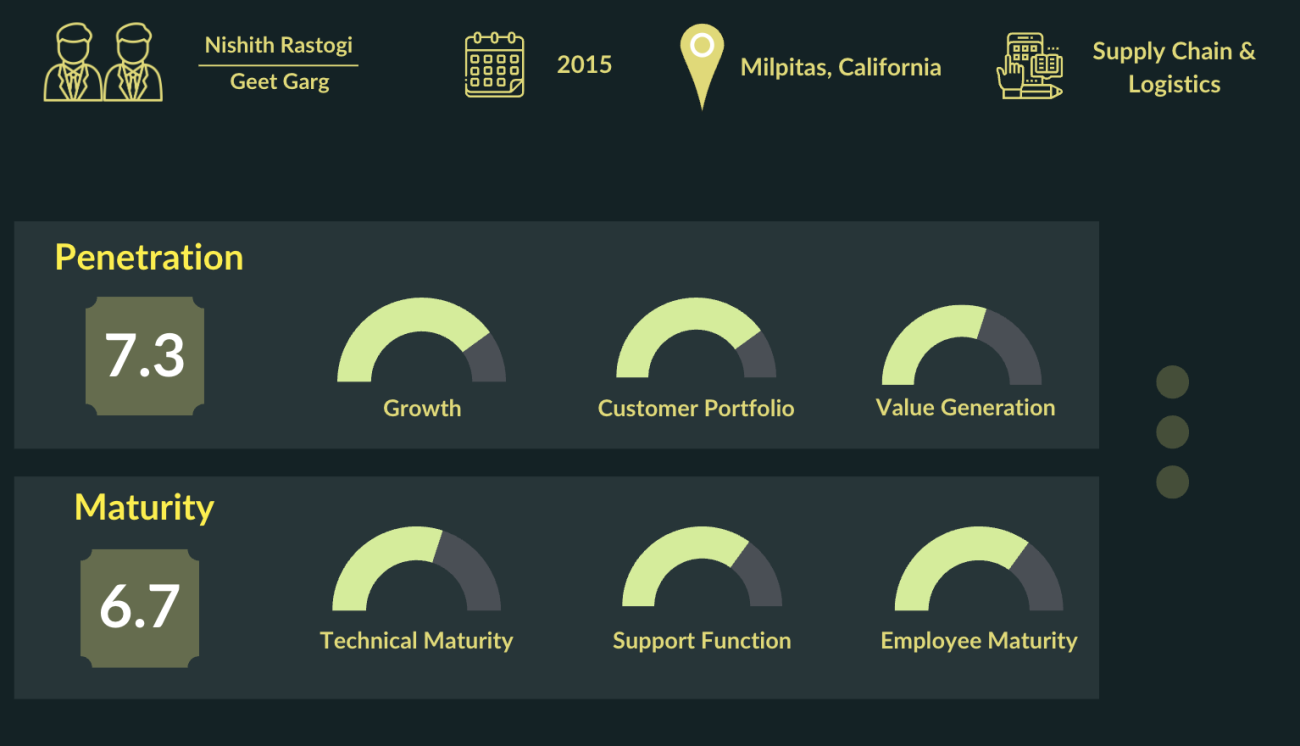
Task: Click the Maturity section heading
Action: 144,507
